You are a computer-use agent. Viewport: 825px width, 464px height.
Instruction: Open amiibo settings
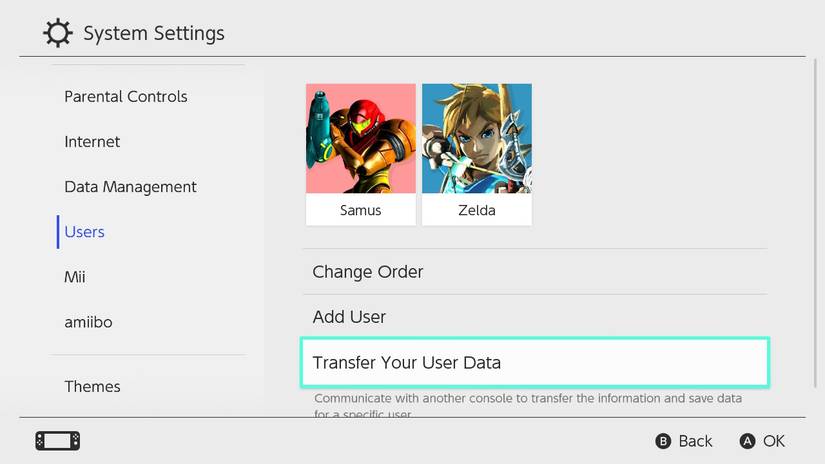click(90, 322)
